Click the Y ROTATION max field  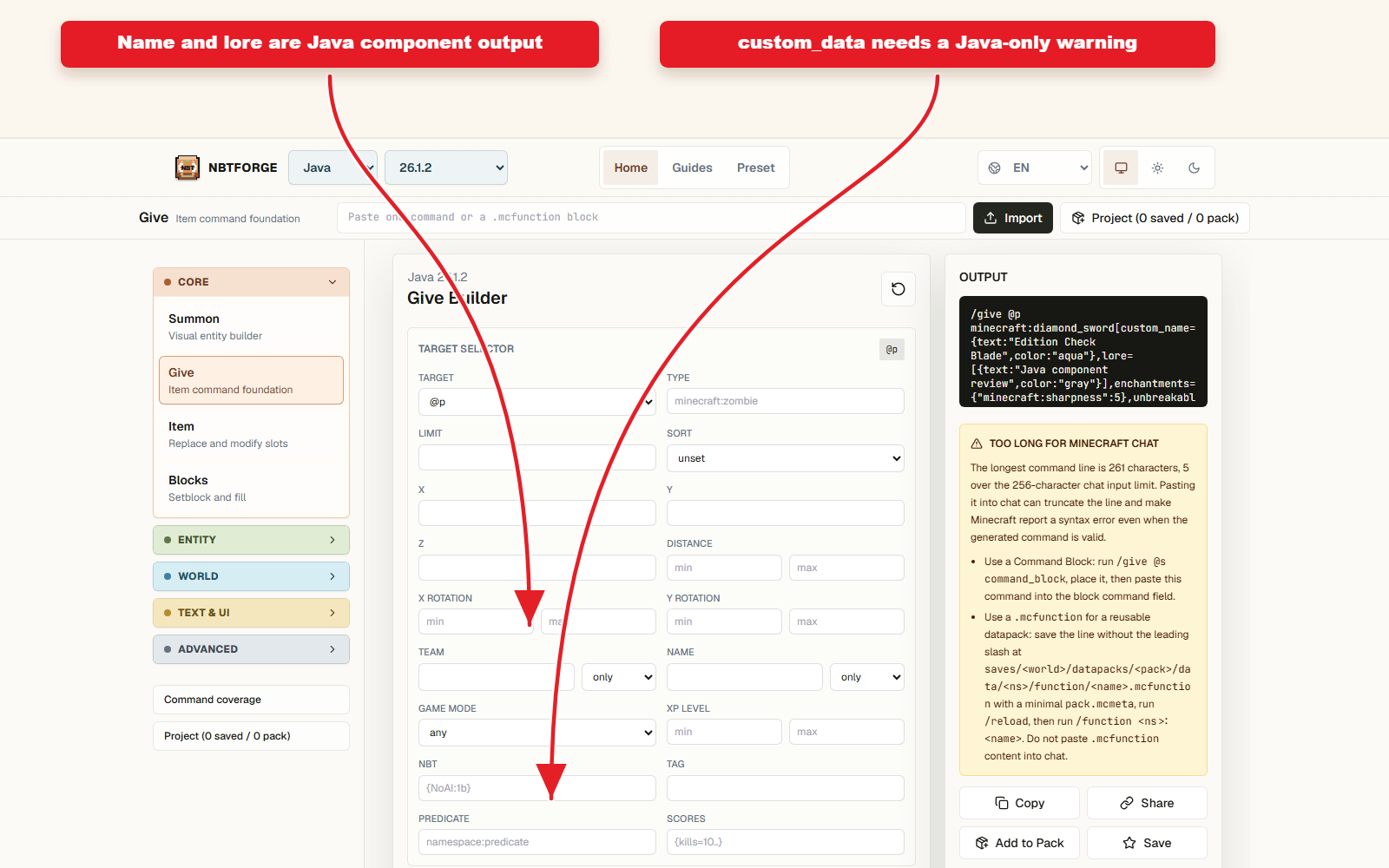[846, 621]
